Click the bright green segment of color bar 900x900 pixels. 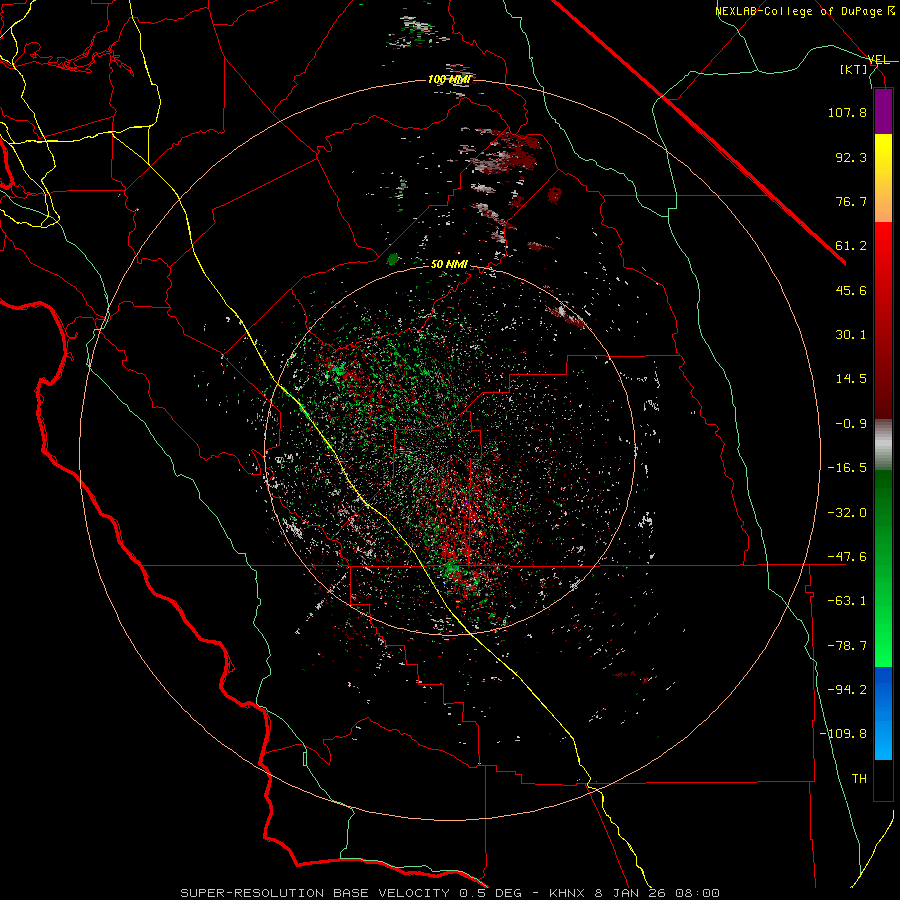pos(883,568)
